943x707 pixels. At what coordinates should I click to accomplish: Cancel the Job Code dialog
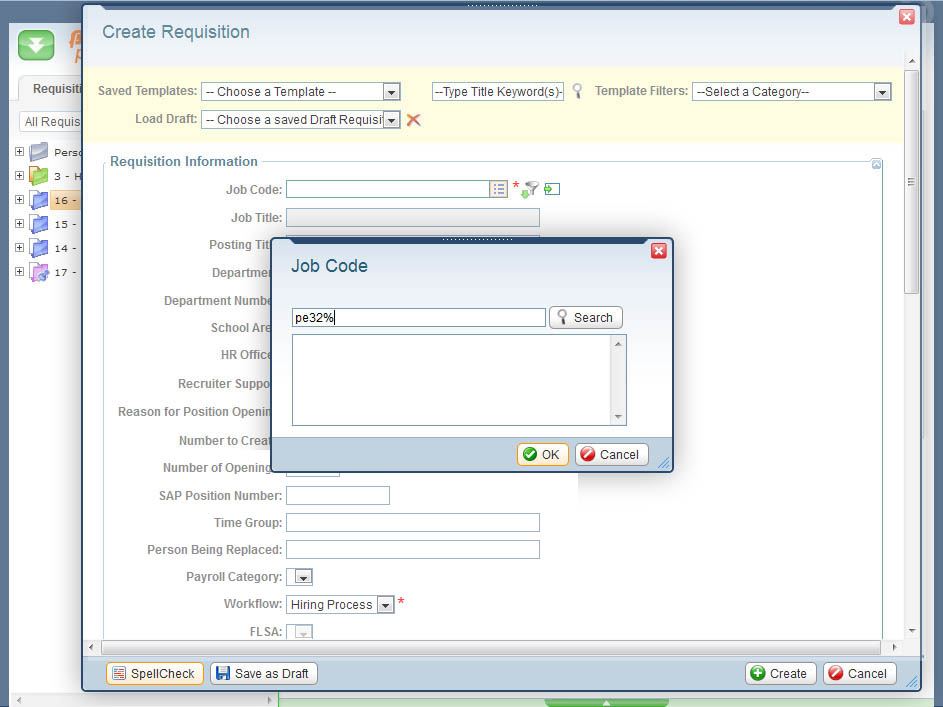coord(611,454)
